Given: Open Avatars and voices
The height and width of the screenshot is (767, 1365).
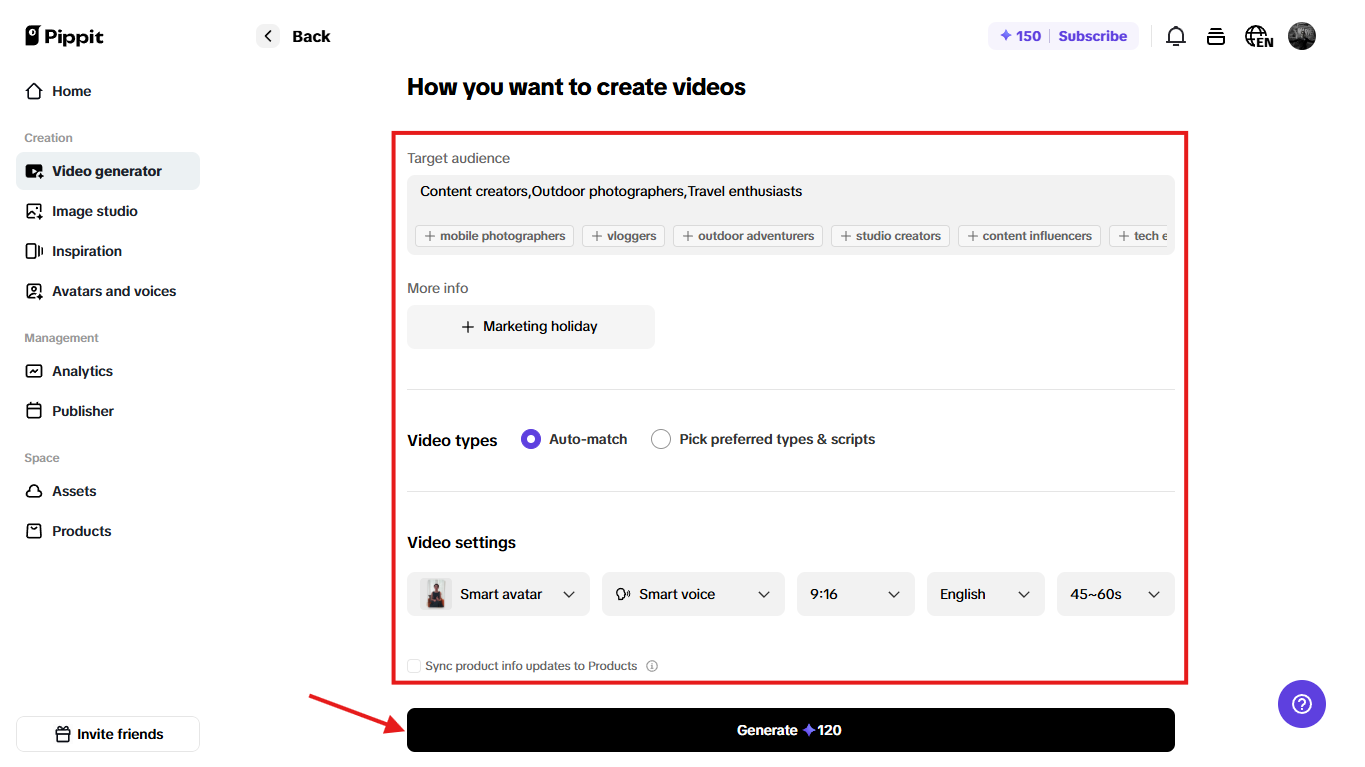Looking at the screenshot, I should (x=113, y=291).
